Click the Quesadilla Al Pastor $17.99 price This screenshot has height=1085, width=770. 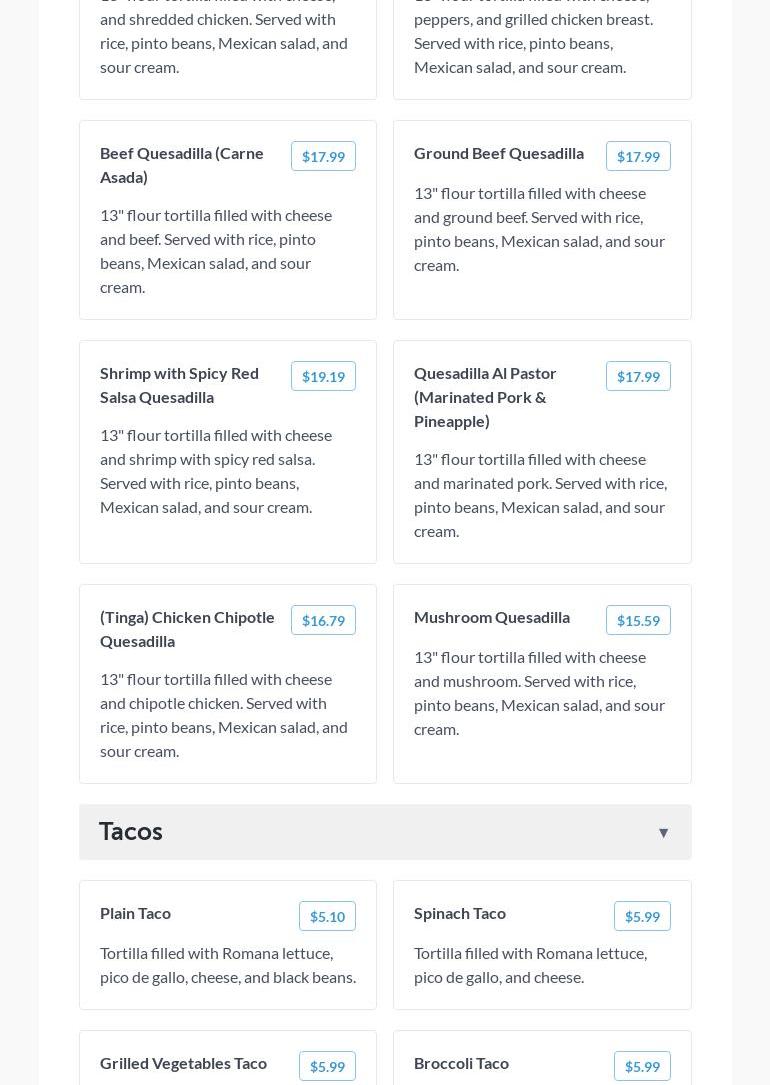pos(638,376)
